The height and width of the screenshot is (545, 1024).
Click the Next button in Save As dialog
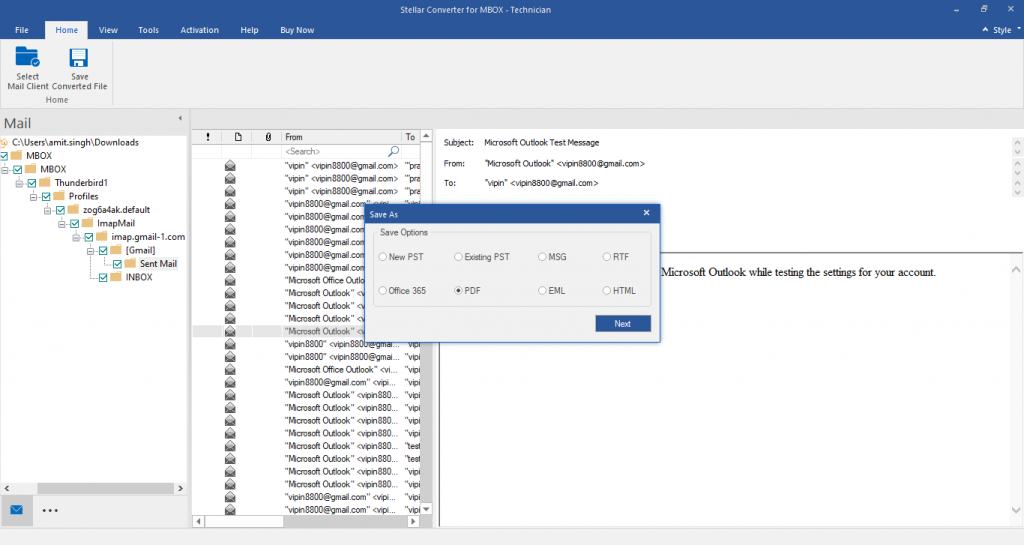coord(622,324)
